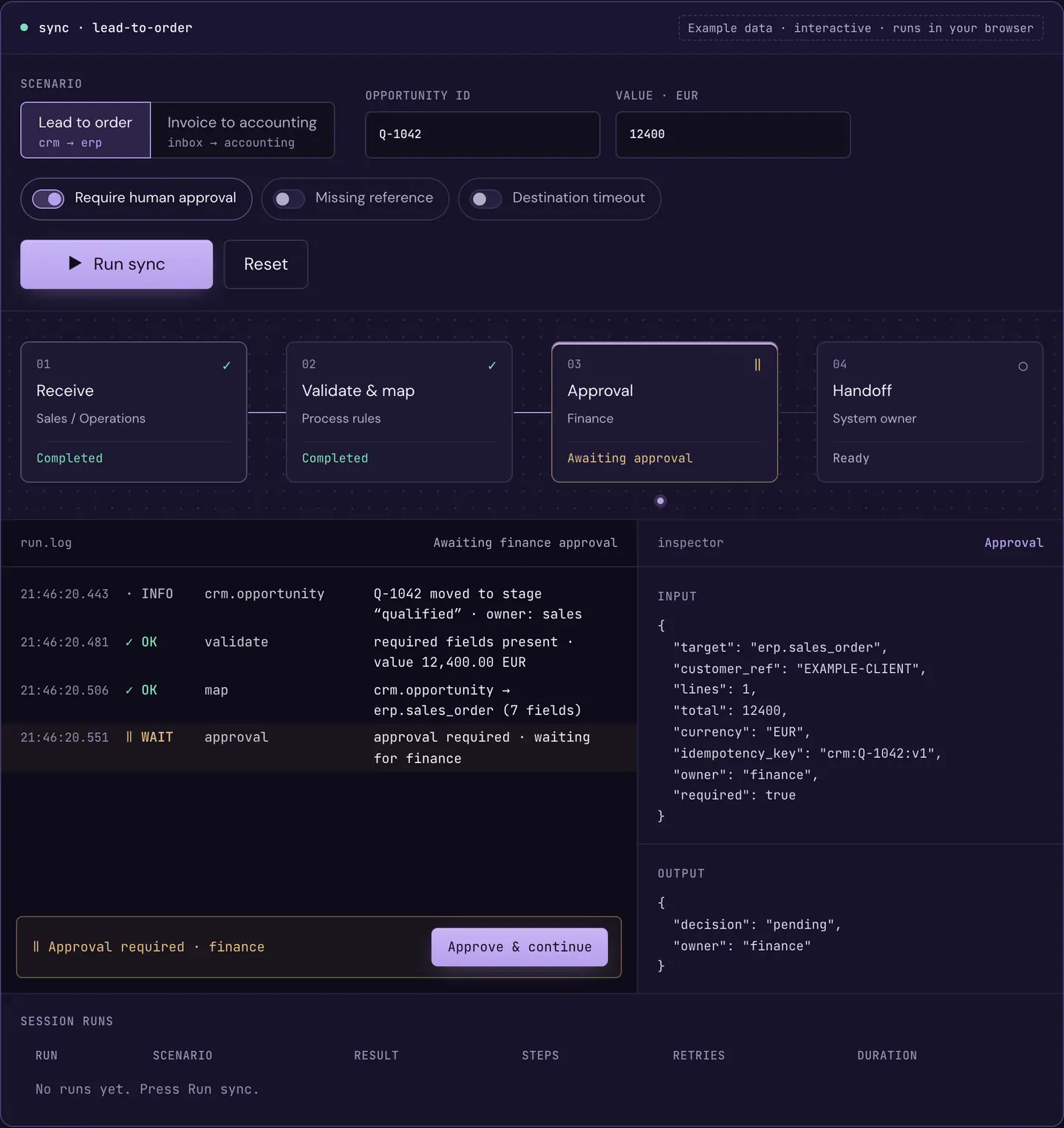
Task: Select the crm.opportunity INFO log row
Action: [x=318, y=604]
